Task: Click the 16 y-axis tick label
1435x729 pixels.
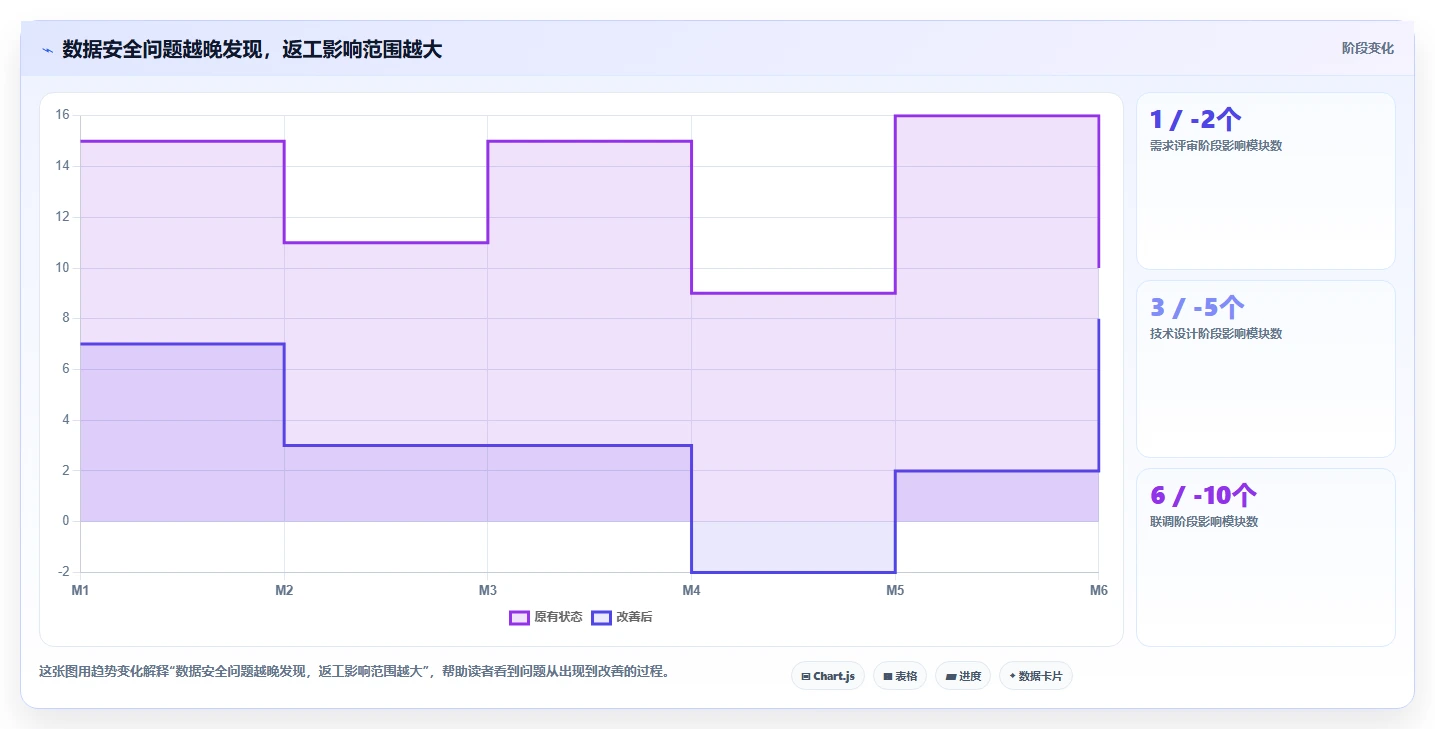Action: [62, 115]
